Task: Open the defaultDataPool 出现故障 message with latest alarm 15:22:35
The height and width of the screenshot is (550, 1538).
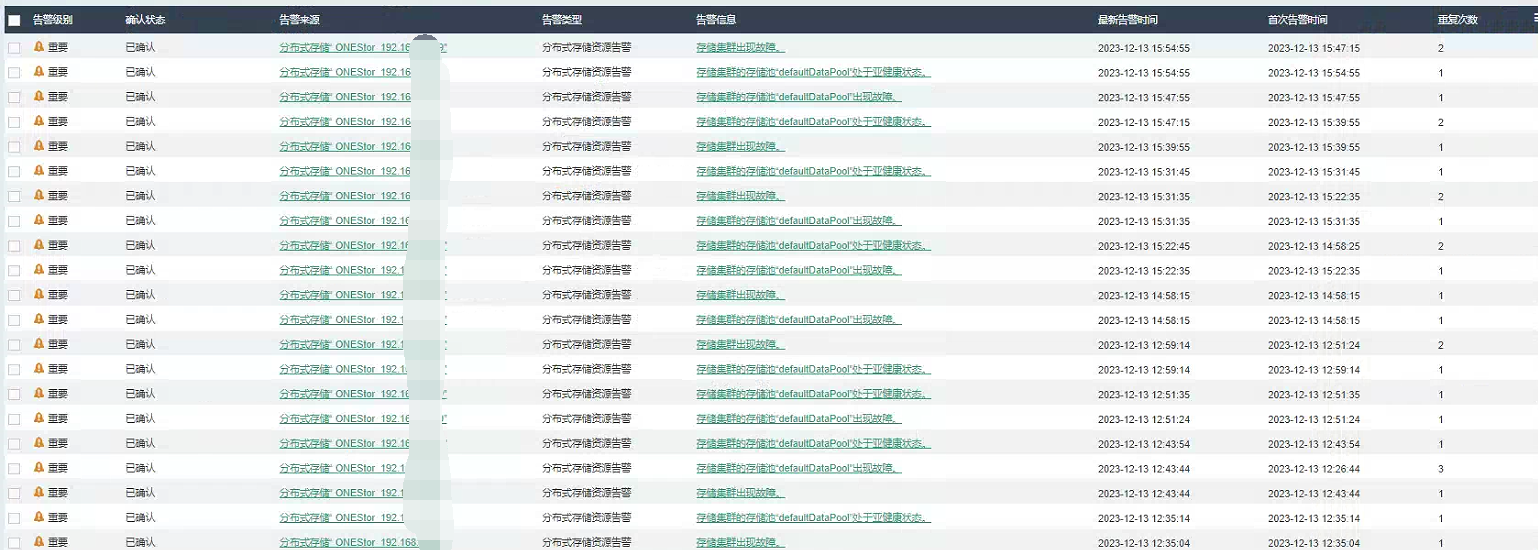Action: 798,270
